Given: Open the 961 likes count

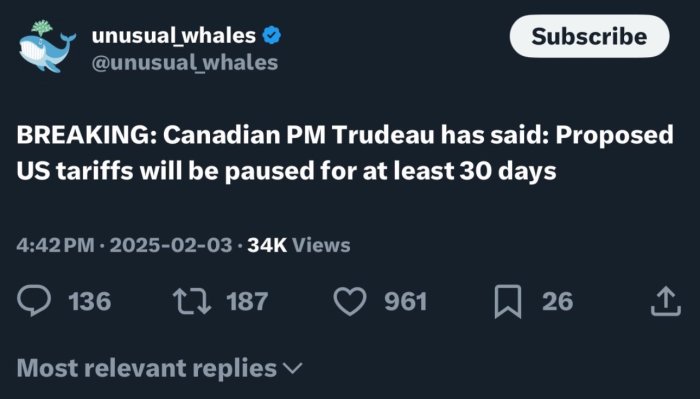Looking at the screenshot, I should (406, 301).
